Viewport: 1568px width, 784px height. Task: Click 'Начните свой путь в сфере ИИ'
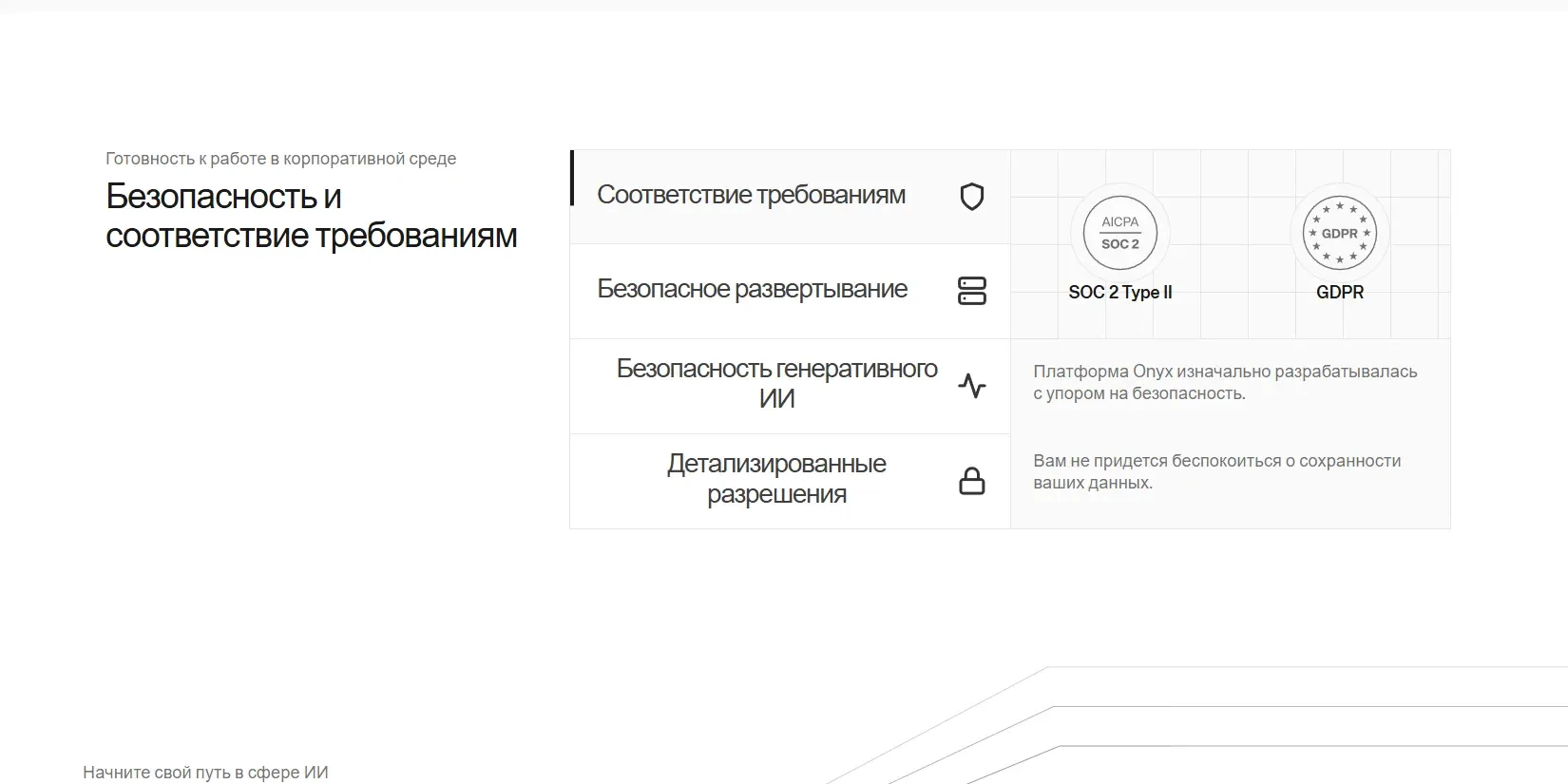click(205, 773)
